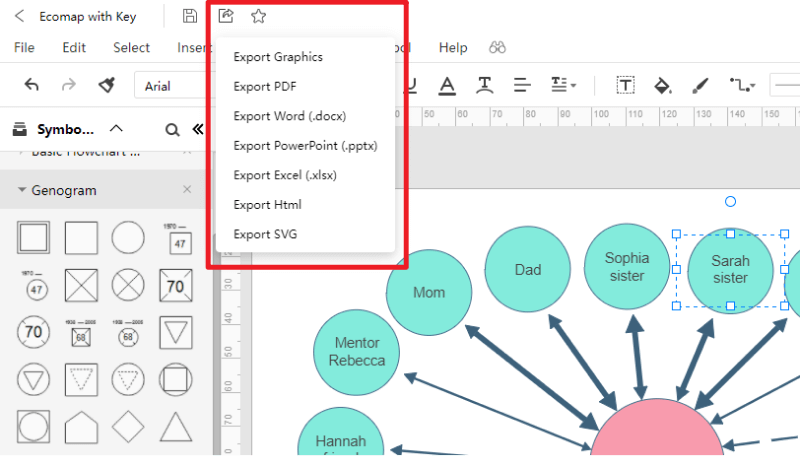Collapse the symbol panel with double chevron
800x456 pixels.
[x=198, y=130]
